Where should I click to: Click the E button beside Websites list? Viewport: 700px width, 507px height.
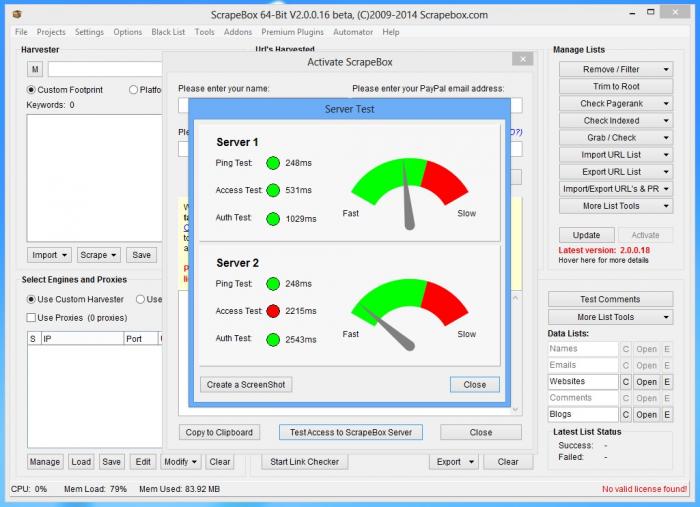(x=667, y=382)
